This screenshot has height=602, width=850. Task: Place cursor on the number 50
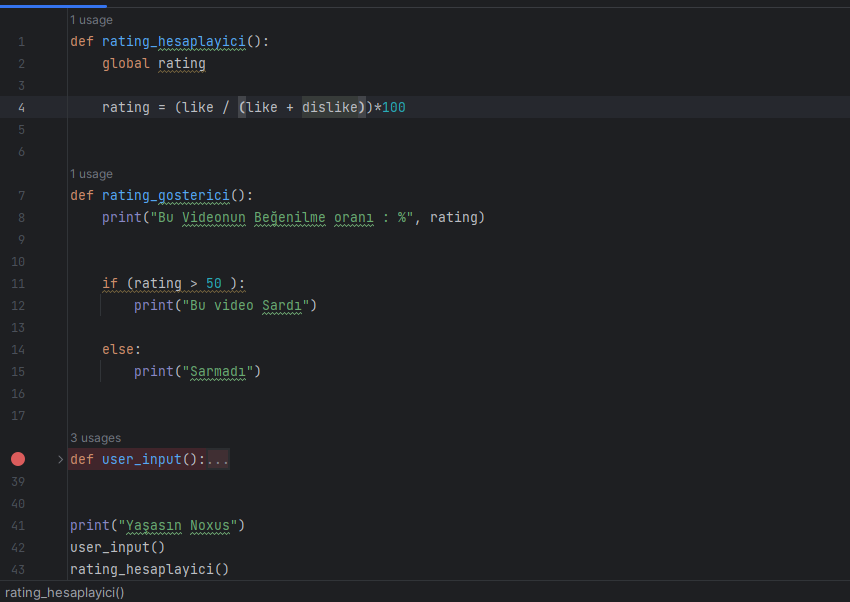click(214, 283)
